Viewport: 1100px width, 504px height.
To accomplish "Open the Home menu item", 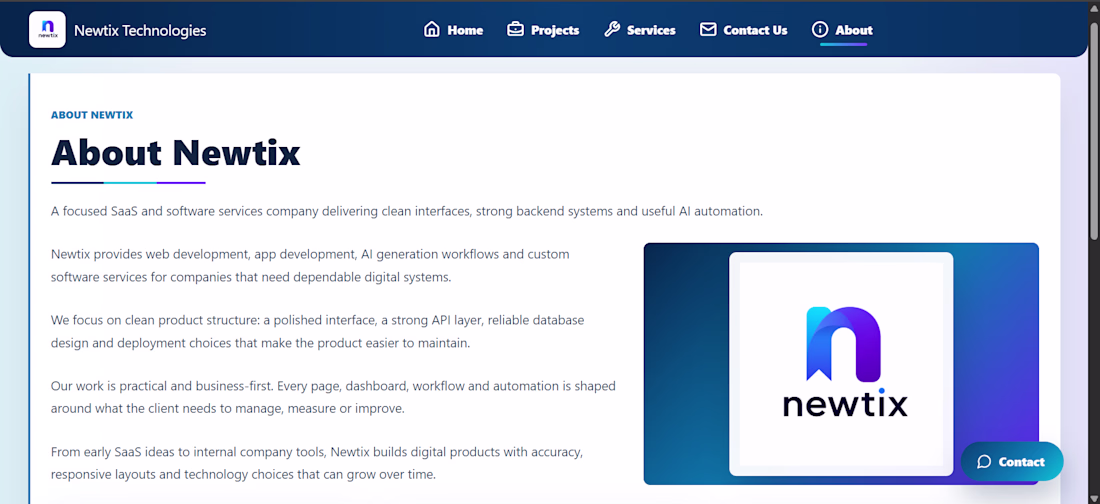I will click(453, 30).
